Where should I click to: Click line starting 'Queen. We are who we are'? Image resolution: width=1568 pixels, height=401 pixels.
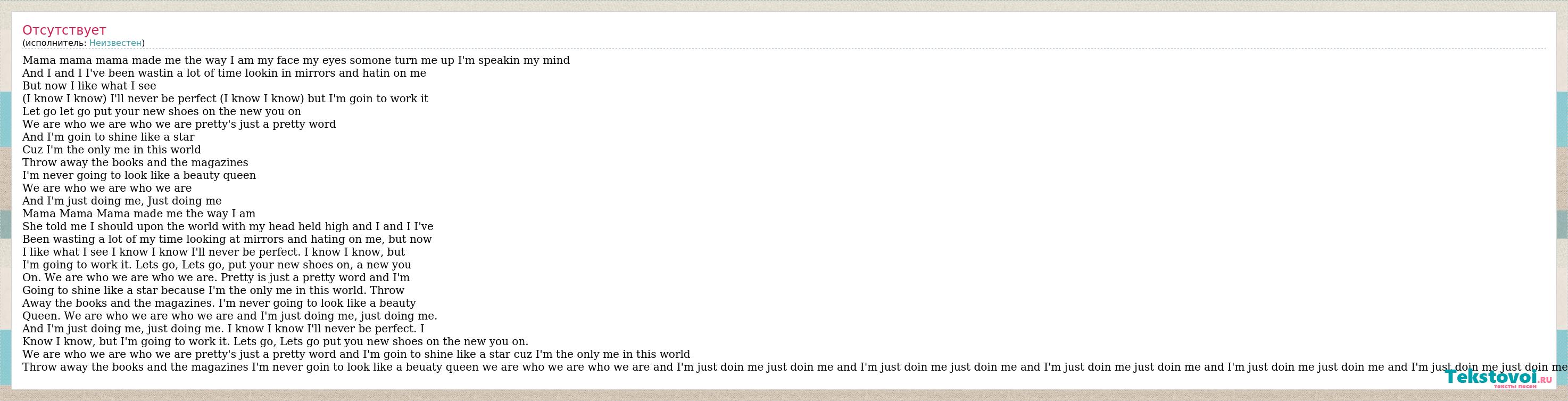click(230, 316)
